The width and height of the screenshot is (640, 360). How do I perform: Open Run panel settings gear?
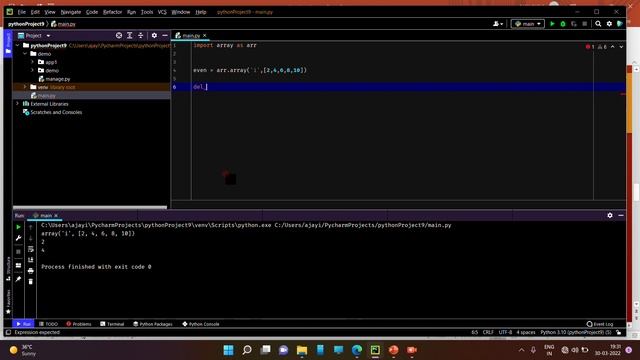pyautogui.click(x=610, y=215)
